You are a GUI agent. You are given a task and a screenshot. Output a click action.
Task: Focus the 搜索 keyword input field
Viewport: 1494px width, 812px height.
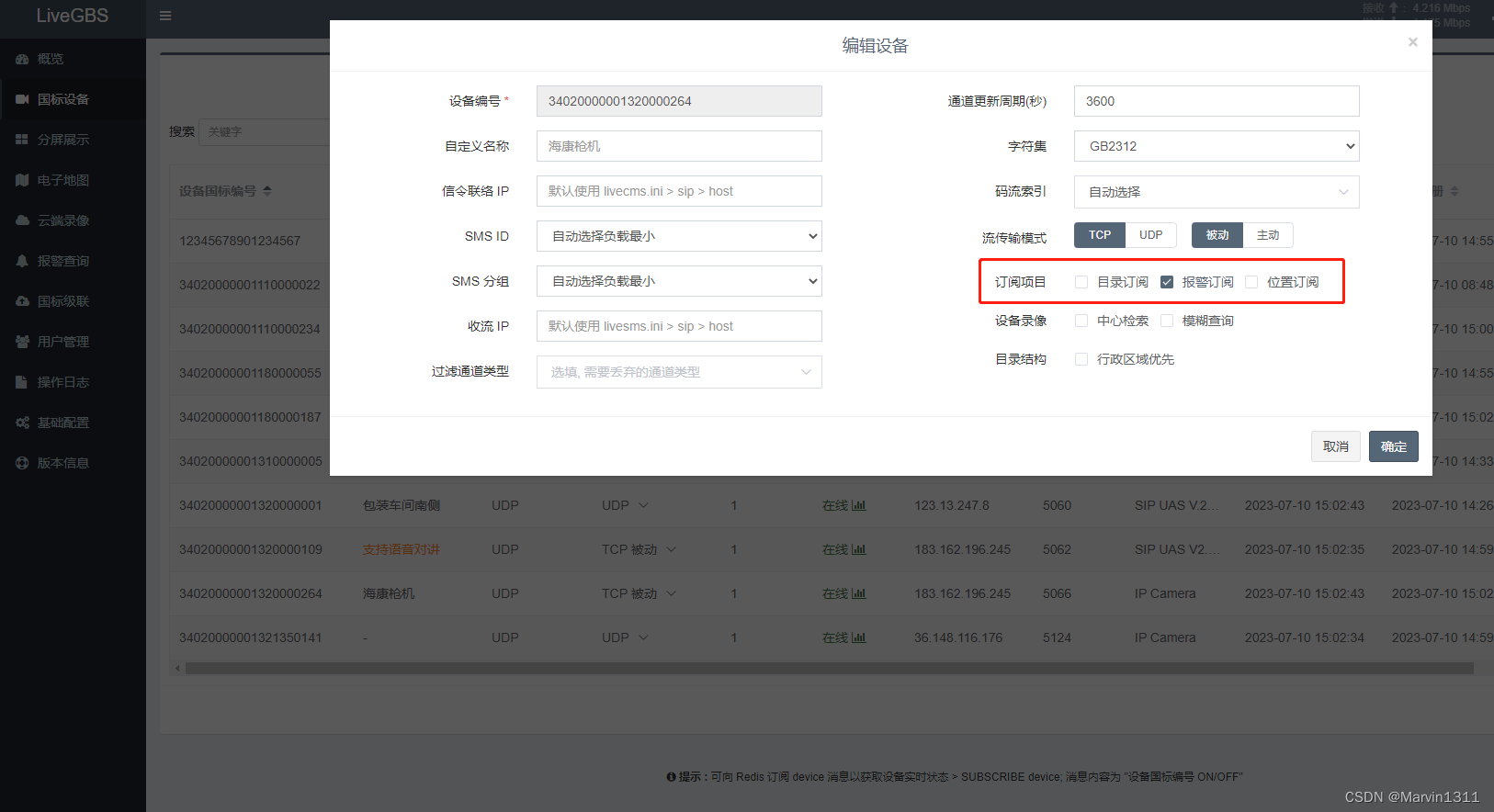(x=265, y=131)
